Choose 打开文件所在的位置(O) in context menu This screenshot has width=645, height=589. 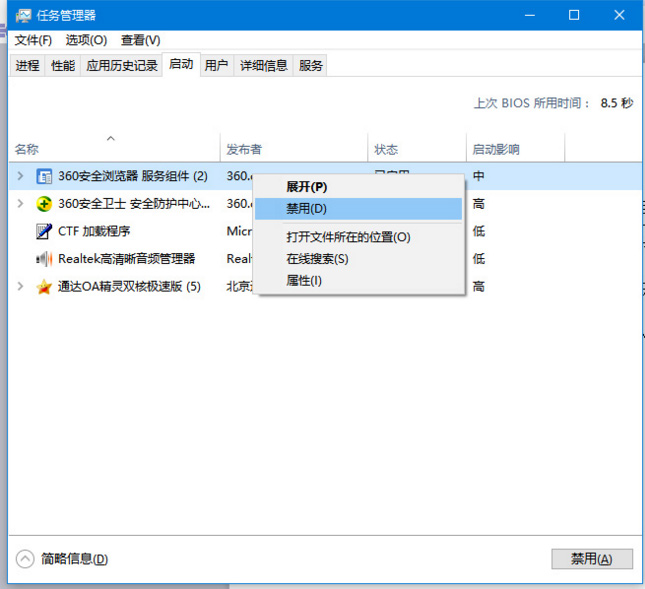pyautogui.click(x=358, y=237)
